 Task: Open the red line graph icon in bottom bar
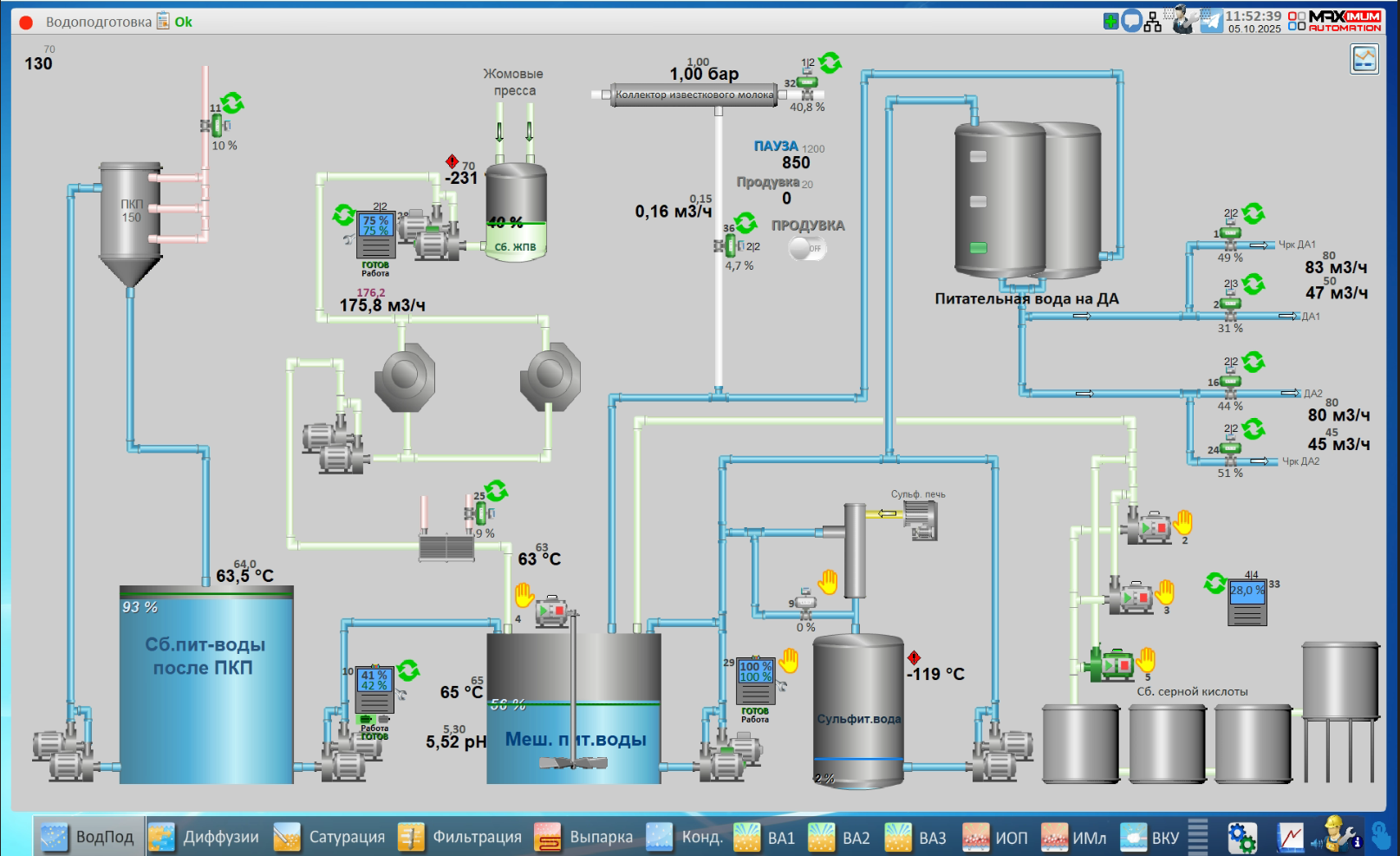1290,837
